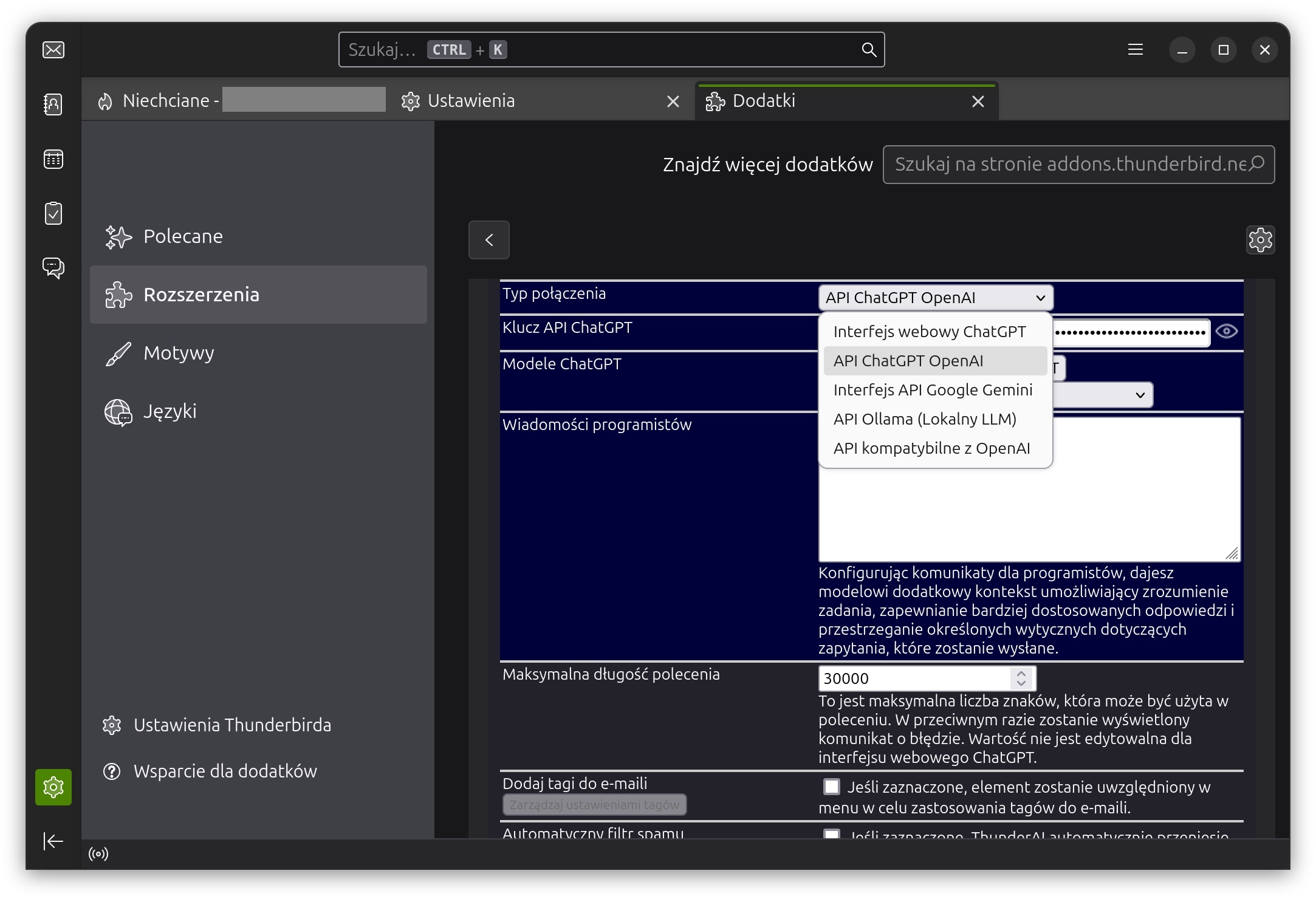Open the Chat sidebar icon
This screenshot has width=1316, height=899.
coord(53,267)
